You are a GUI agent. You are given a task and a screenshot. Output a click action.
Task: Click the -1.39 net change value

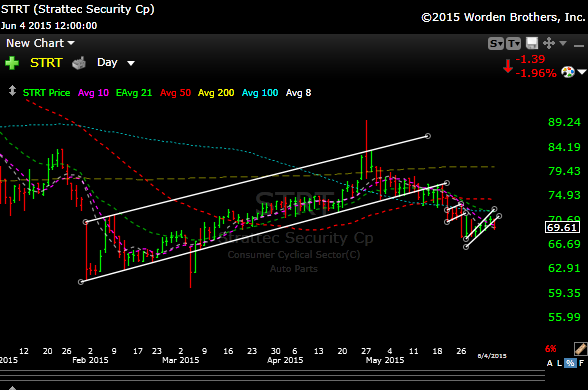click(530, 59)
